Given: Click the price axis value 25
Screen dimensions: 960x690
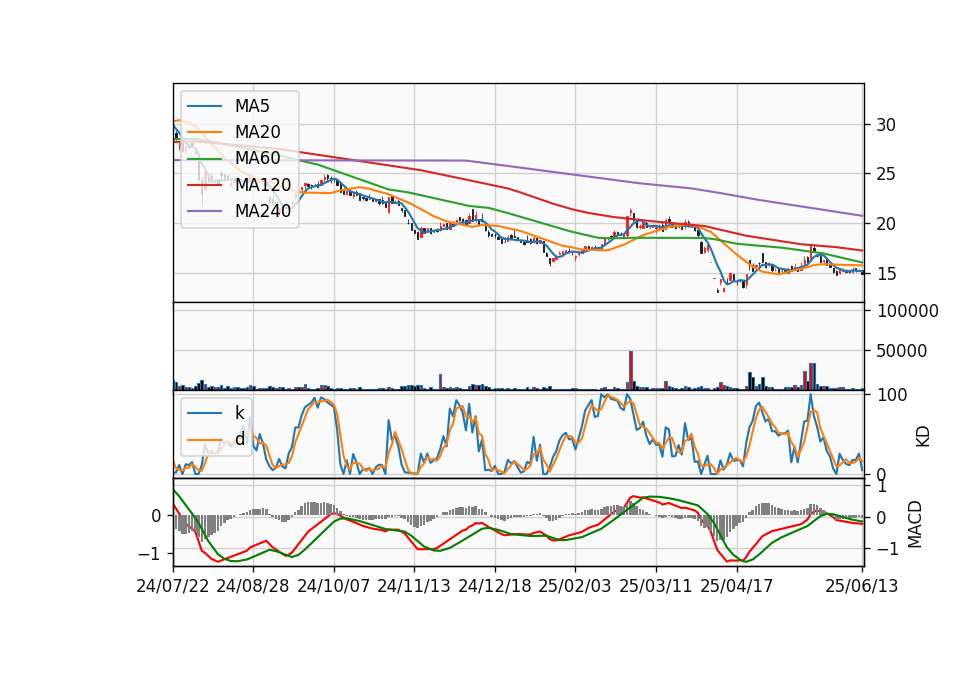Looking at the screenshot, I should (886, 174).
